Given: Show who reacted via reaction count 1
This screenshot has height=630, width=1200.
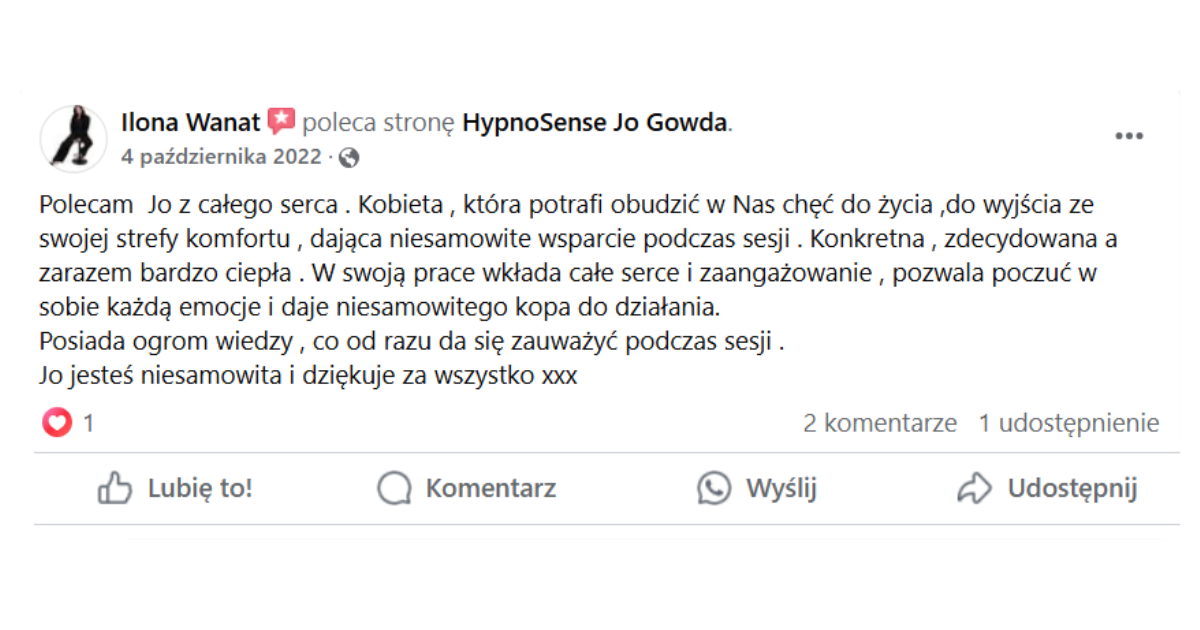Looking at the screenshot, I should pyautogui.click(x=88, y=424).
